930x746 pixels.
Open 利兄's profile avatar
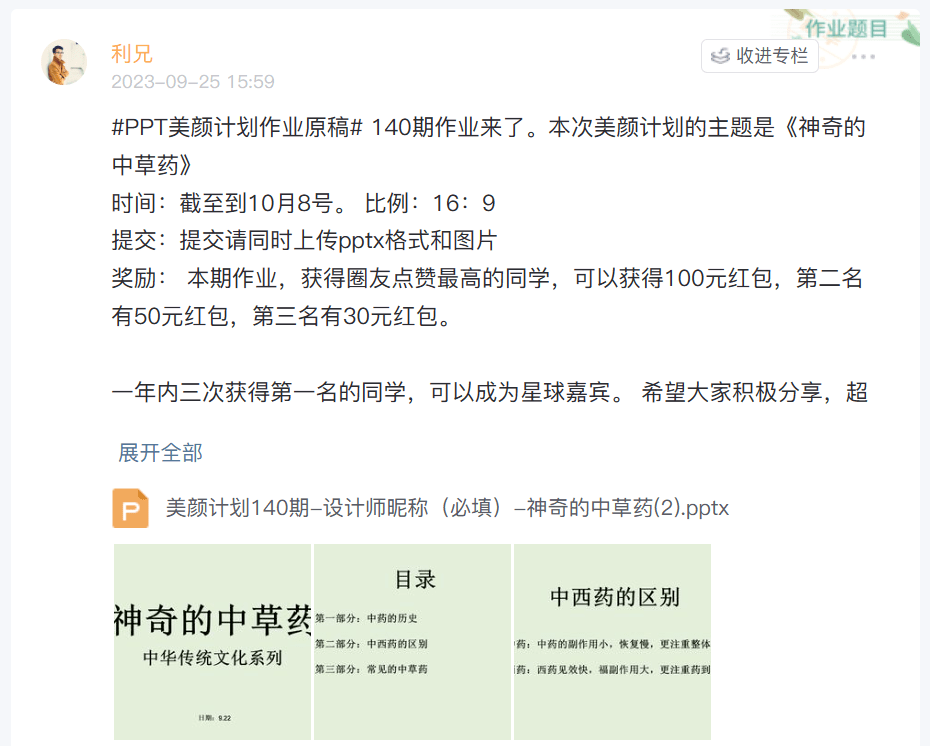(x=63, y=62)
